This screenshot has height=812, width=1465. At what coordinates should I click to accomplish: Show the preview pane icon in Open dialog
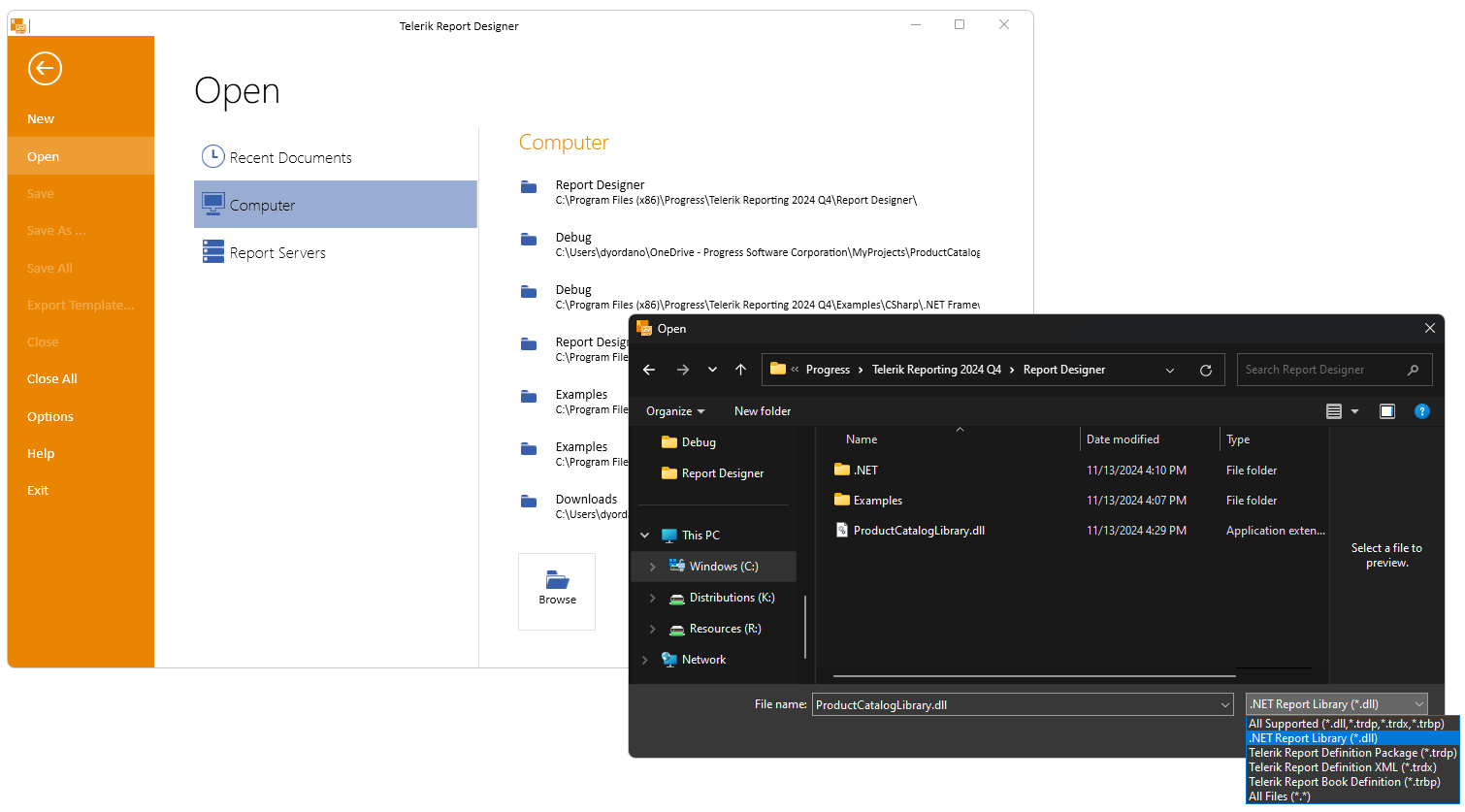[1386, 410]
